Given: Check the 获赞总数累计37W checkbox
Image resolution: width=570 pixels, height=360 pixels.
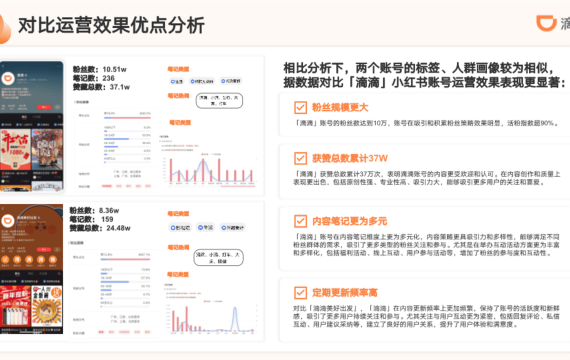Looking at the screenshot, I should [300, 158].
